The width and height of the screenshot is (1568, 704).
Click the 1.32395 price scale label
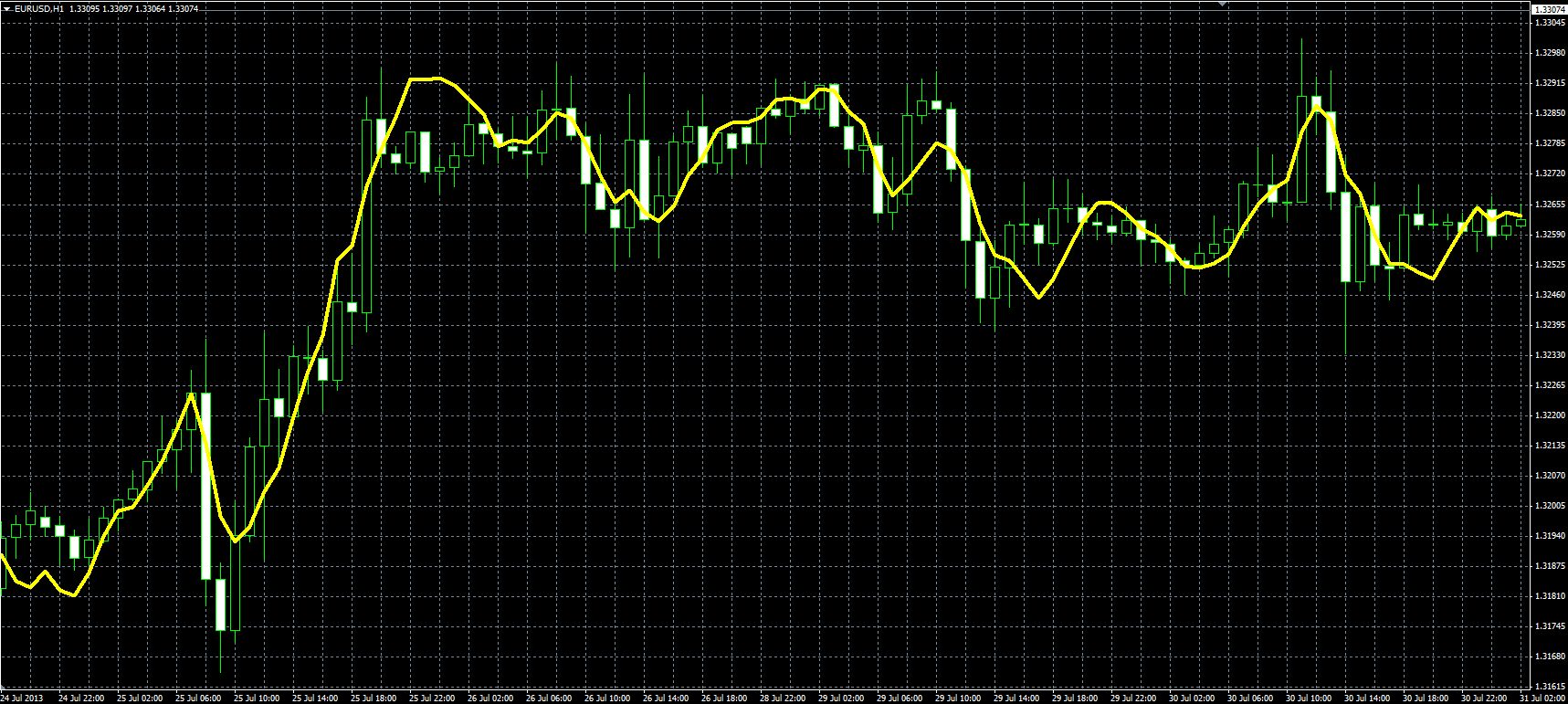pyautogui.click(x=1549, y=325)
